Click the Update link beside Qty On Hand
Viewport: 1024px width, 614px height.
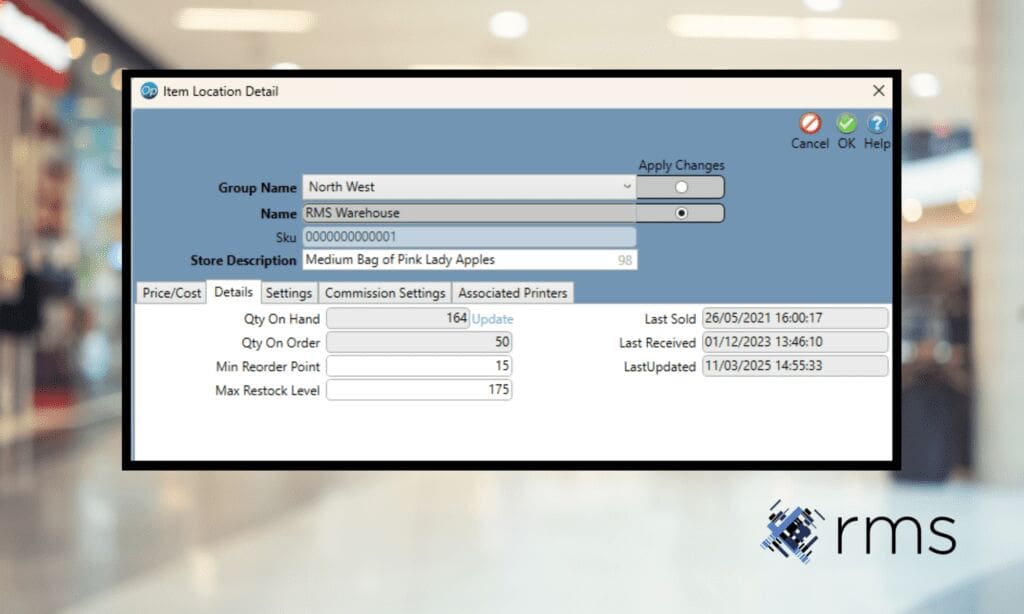(x=492, y=319)
